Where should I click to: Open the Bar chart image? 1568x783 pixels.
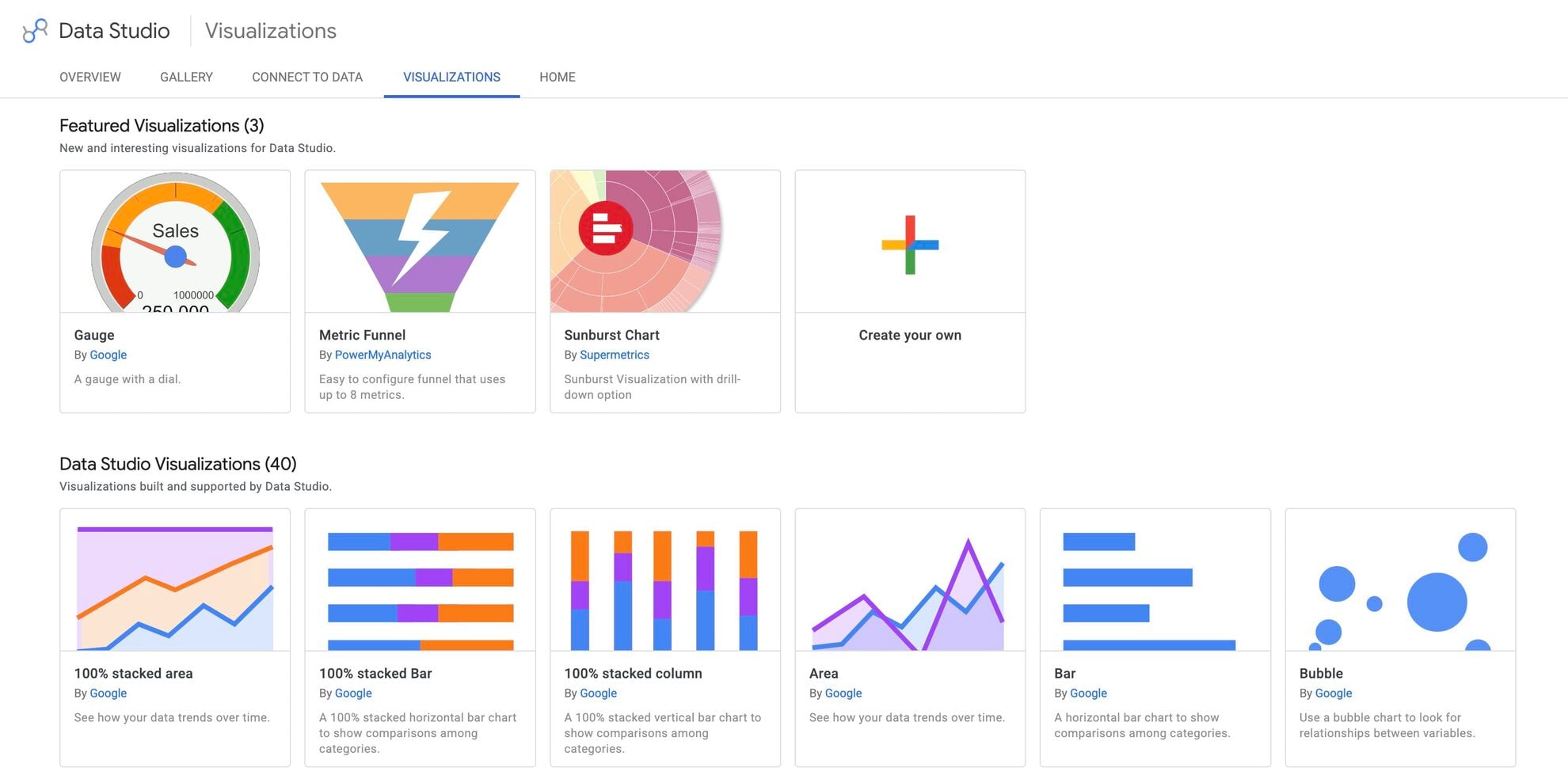point(1155,580)
